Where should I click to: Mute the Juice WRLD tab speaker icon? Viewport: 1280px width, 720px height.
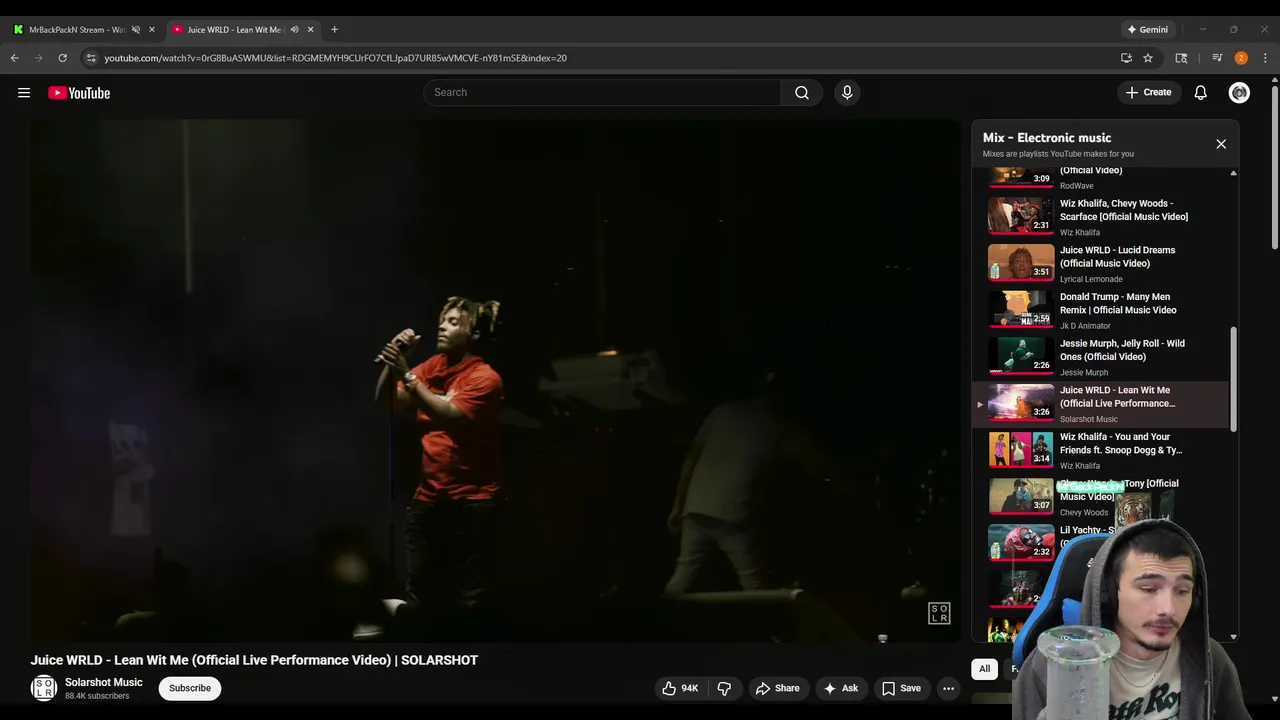[294, 30]
